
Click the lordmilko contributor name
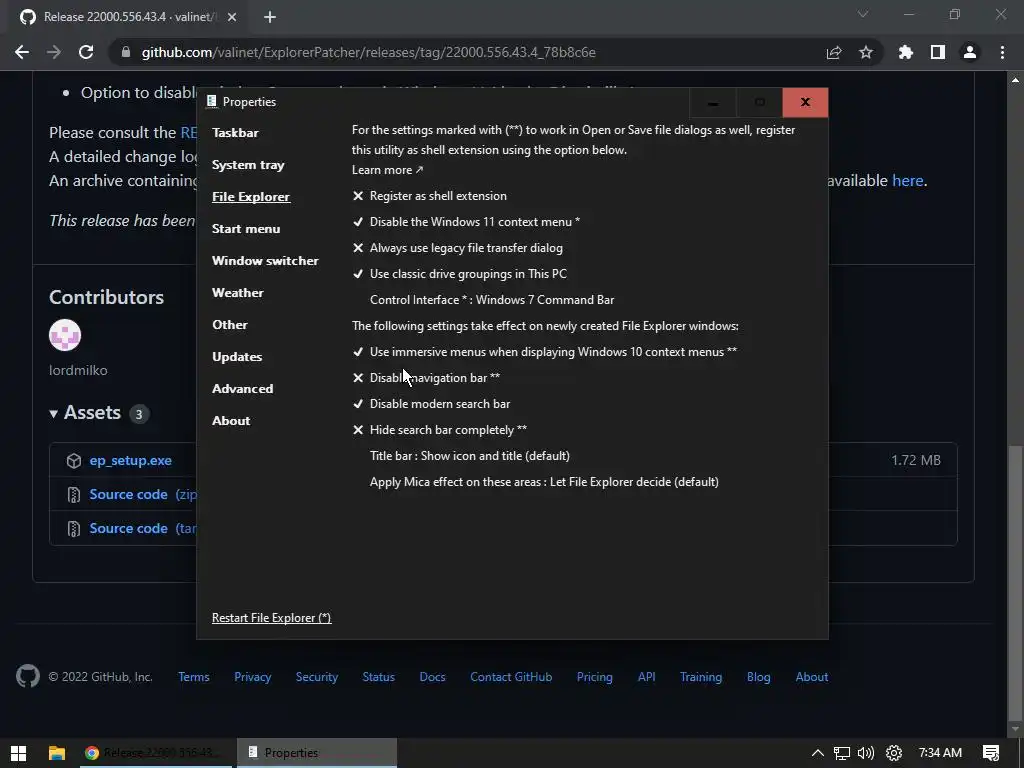[x=78, y=370]
